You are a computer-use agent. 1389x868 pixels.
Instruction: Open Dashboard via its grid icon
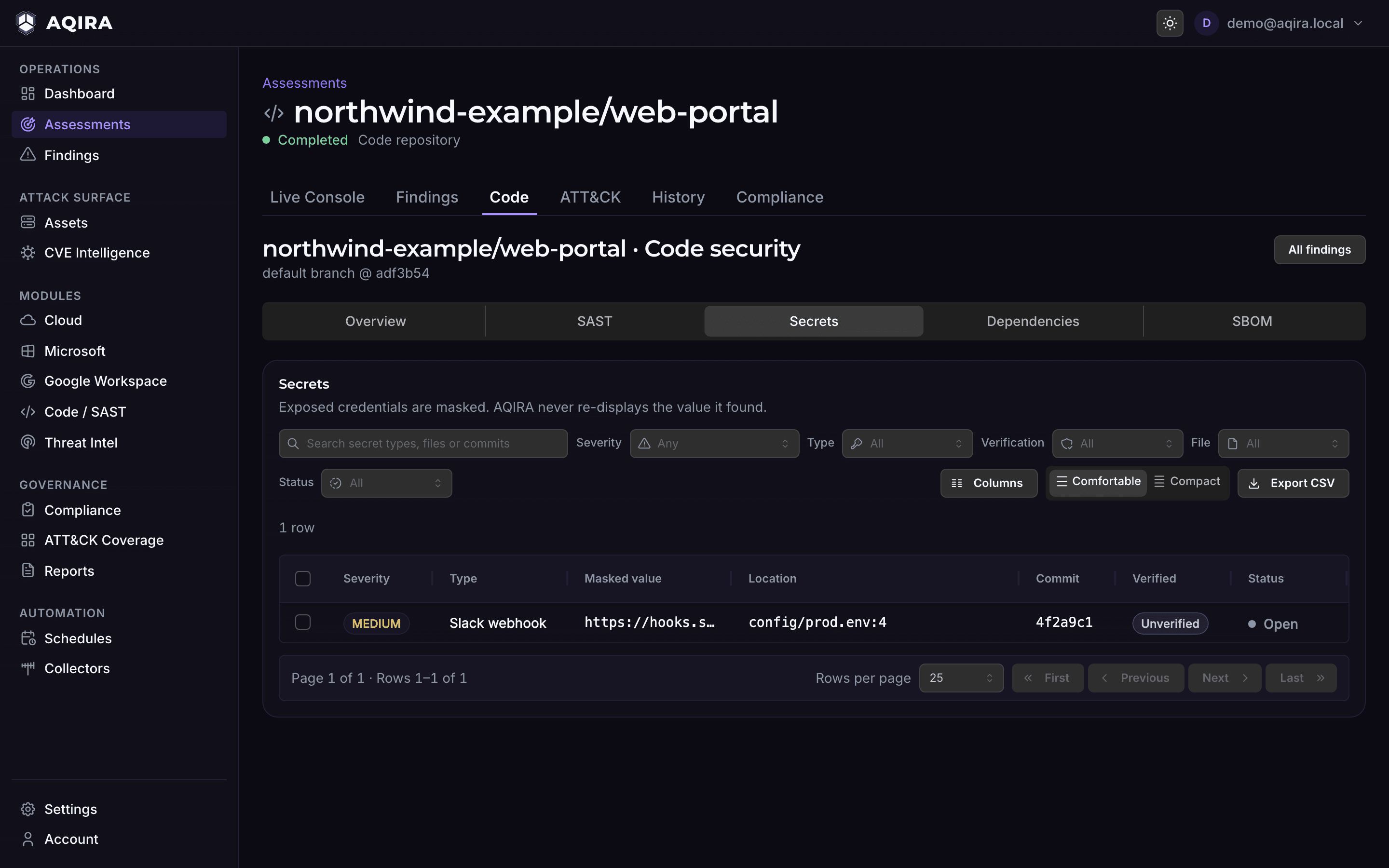pos(27,94)
